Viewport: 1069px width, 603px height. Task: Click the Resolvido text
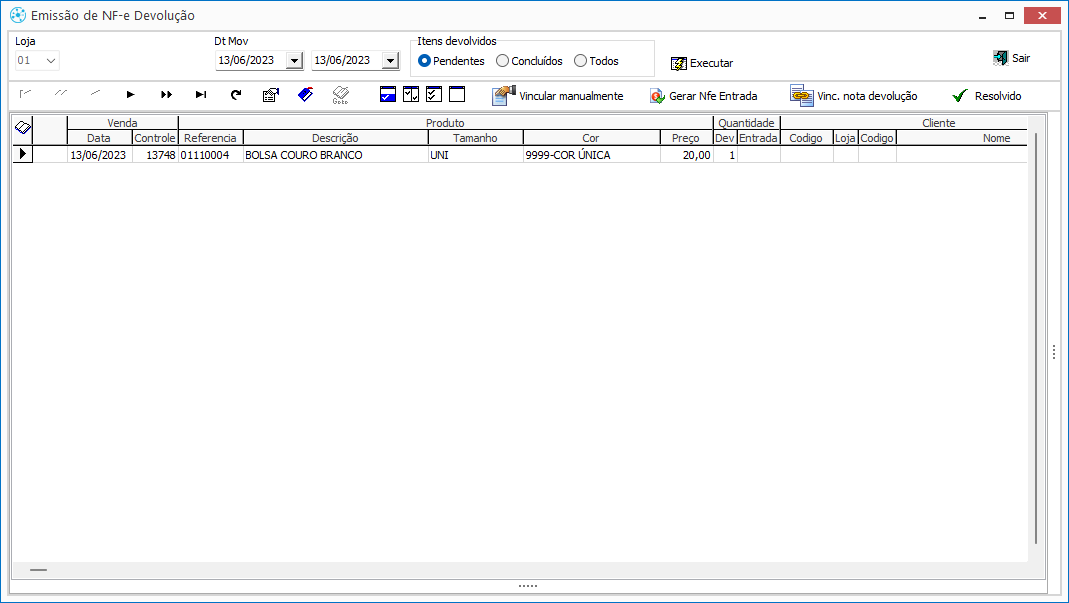tap(998, 96)
